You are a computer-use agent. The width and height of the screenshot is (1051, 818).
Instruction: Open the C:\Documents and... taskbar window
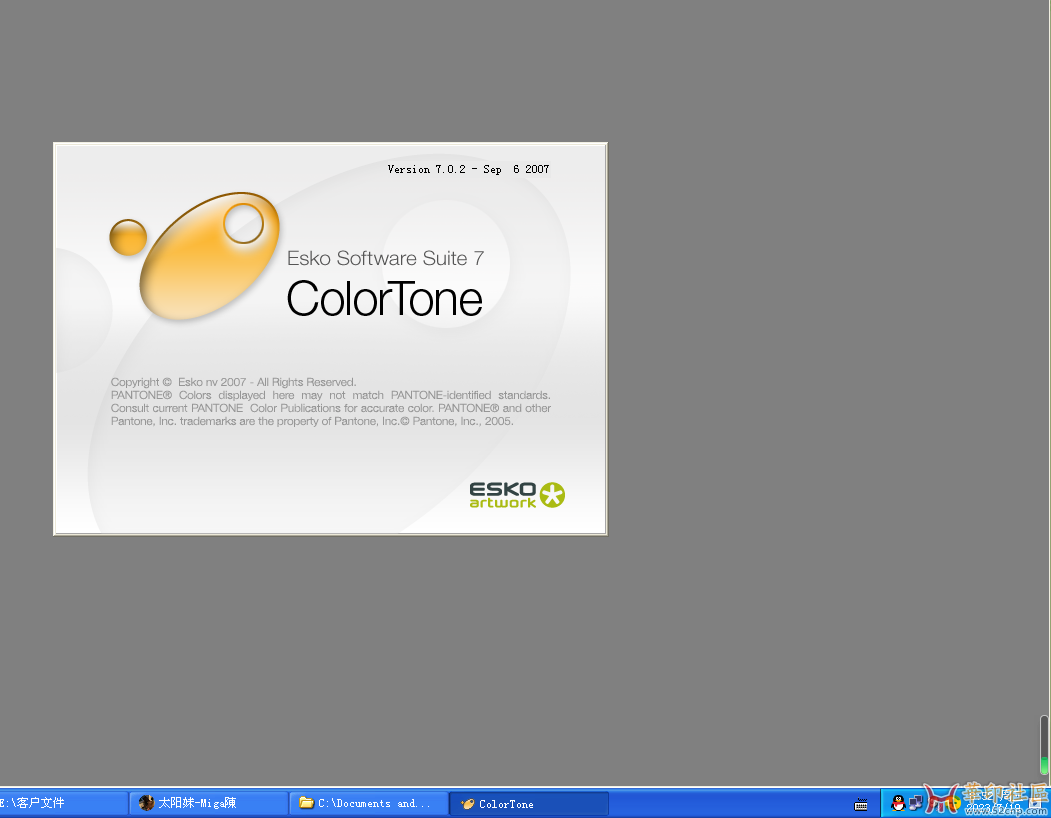point(368,803)
